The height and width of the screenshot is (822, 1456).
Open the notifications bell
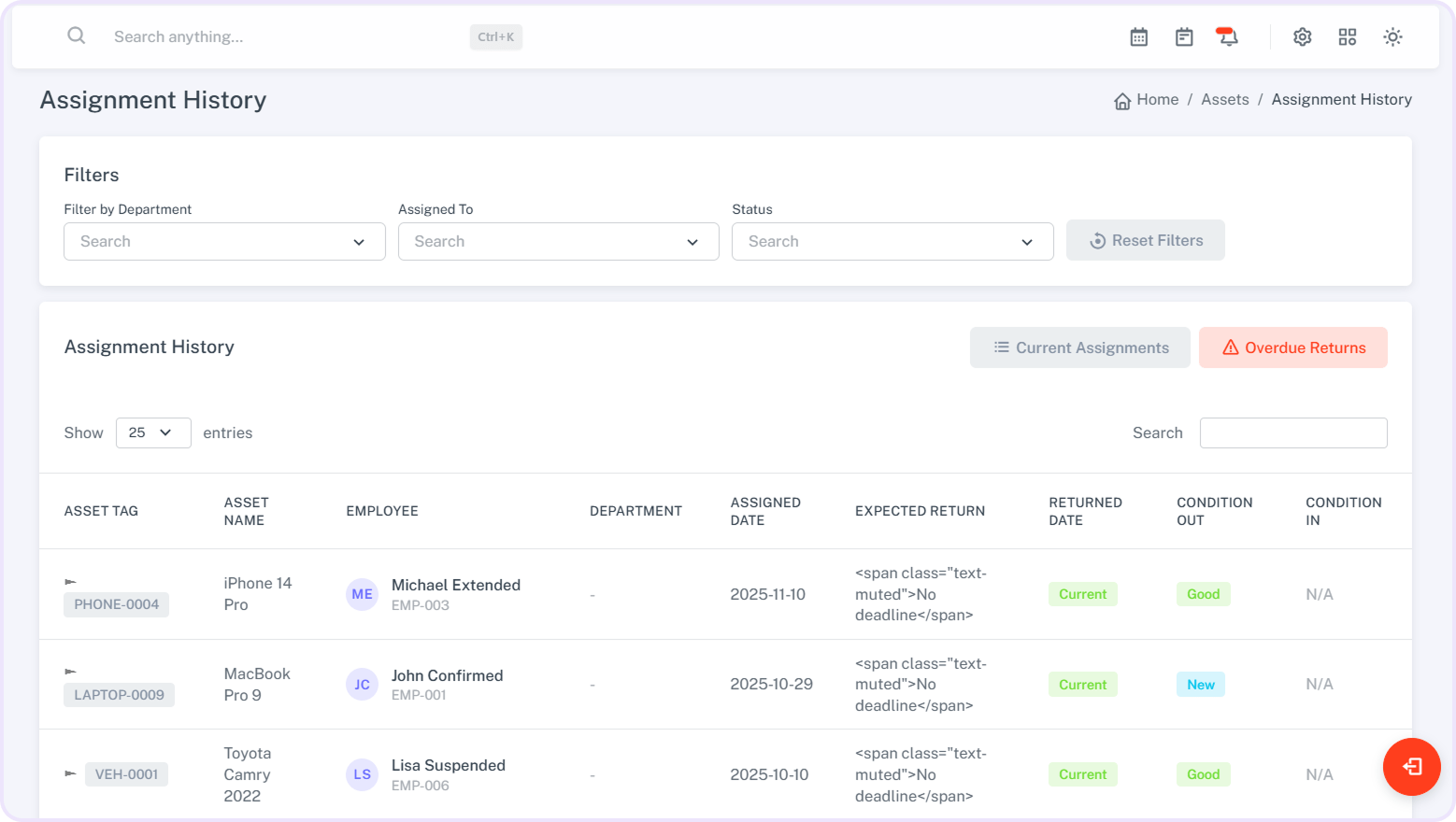[x=1227, y=37]
